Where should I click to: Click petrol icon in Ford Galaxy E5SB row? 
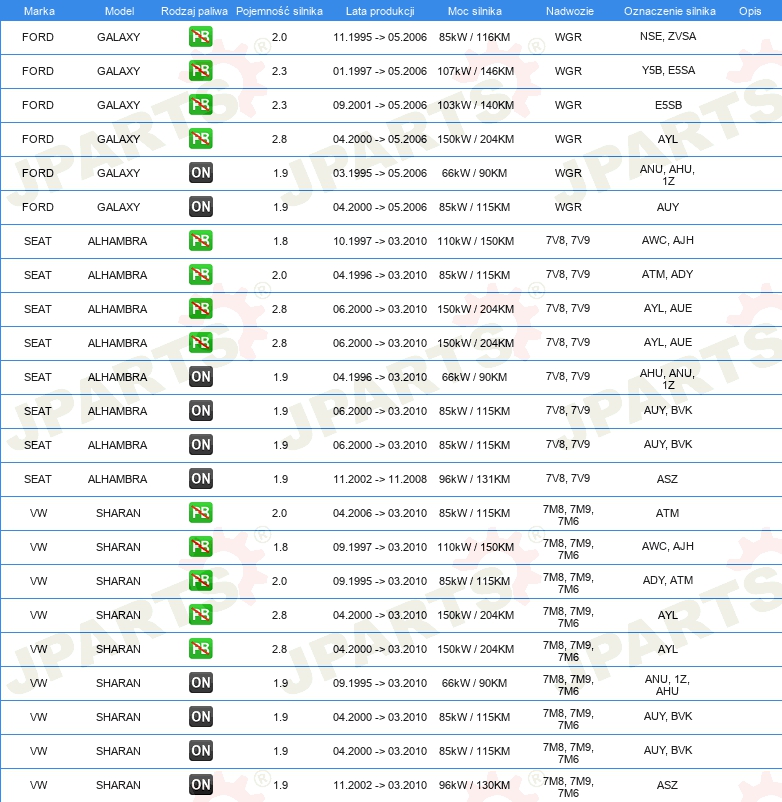(x=200, y=105)
